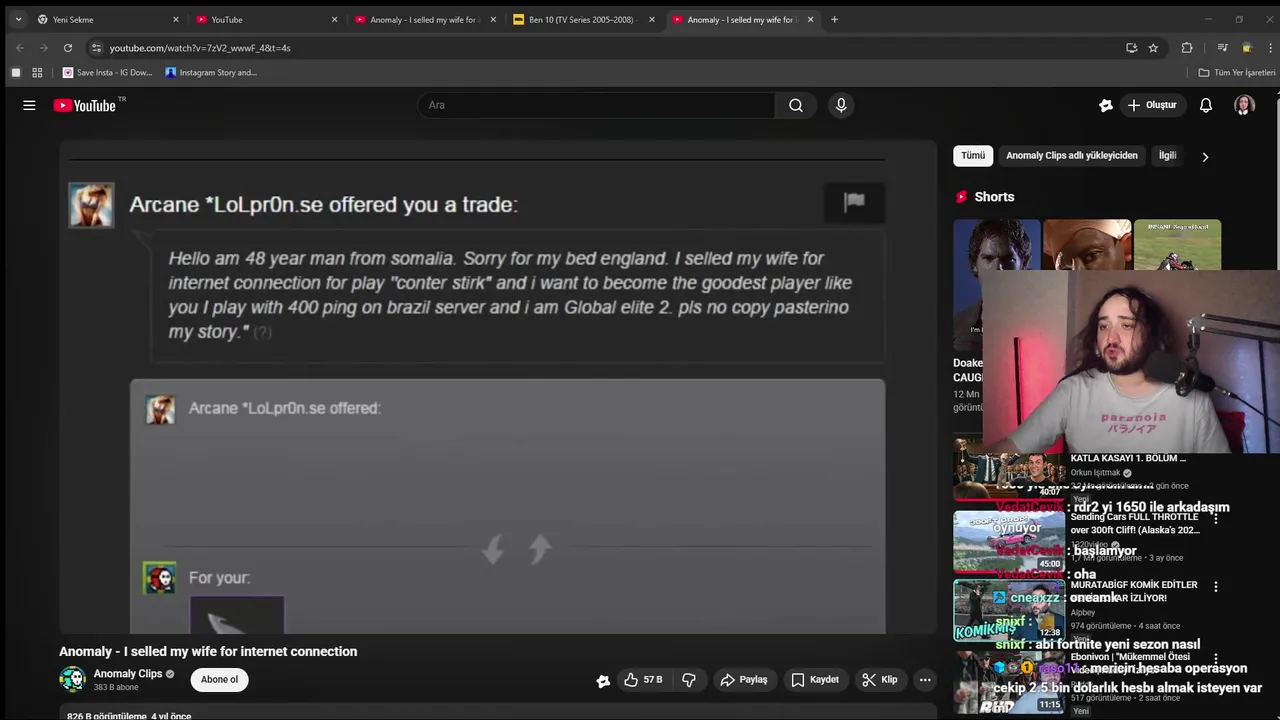Open the second Shorts thumbnail
Image resolution: width=1280 pixels, height=720 pixels.
[x=1087, y=245]
